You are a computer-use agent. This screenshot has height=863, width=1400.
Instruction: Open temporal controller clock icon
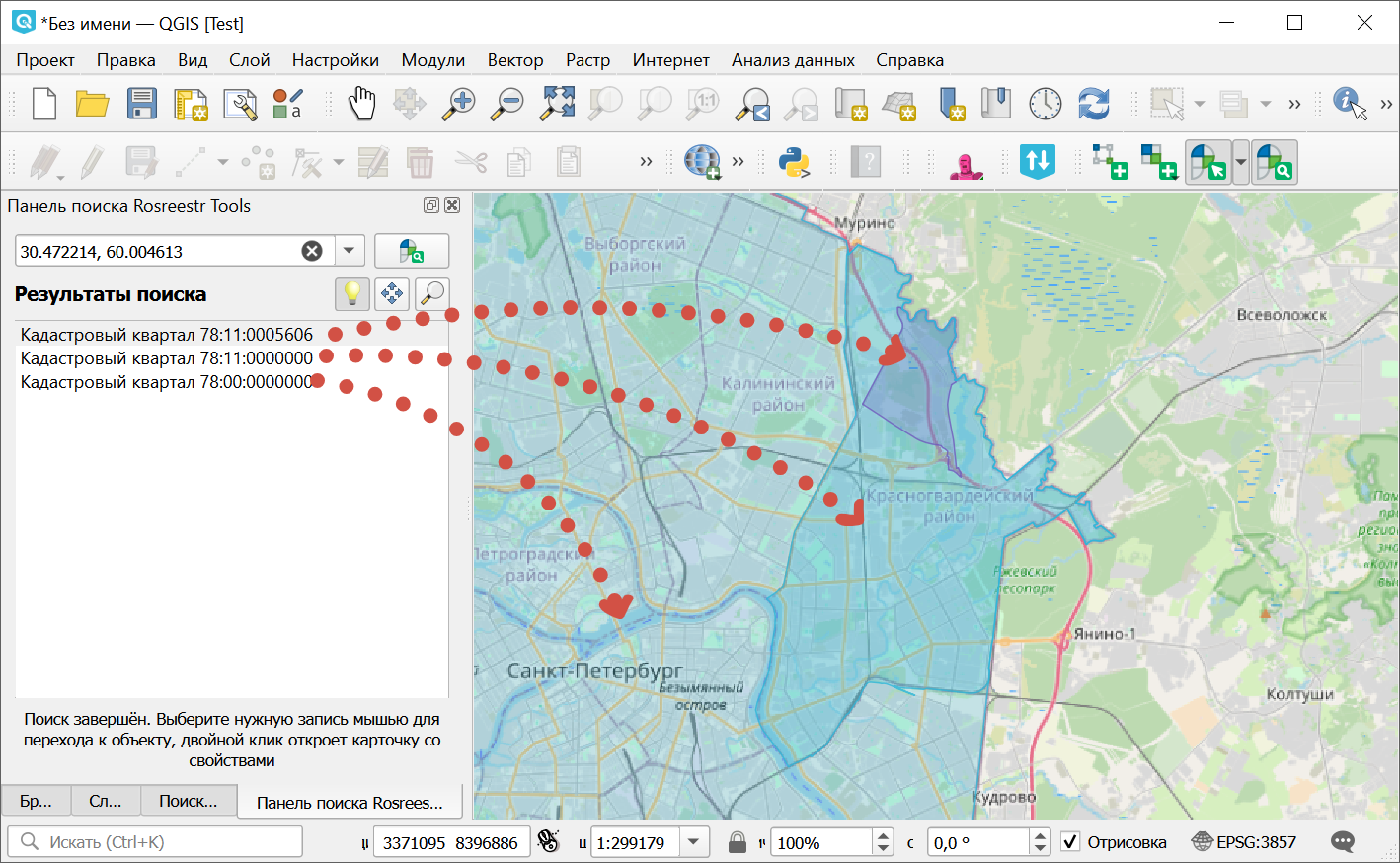tap(1045, 104)
